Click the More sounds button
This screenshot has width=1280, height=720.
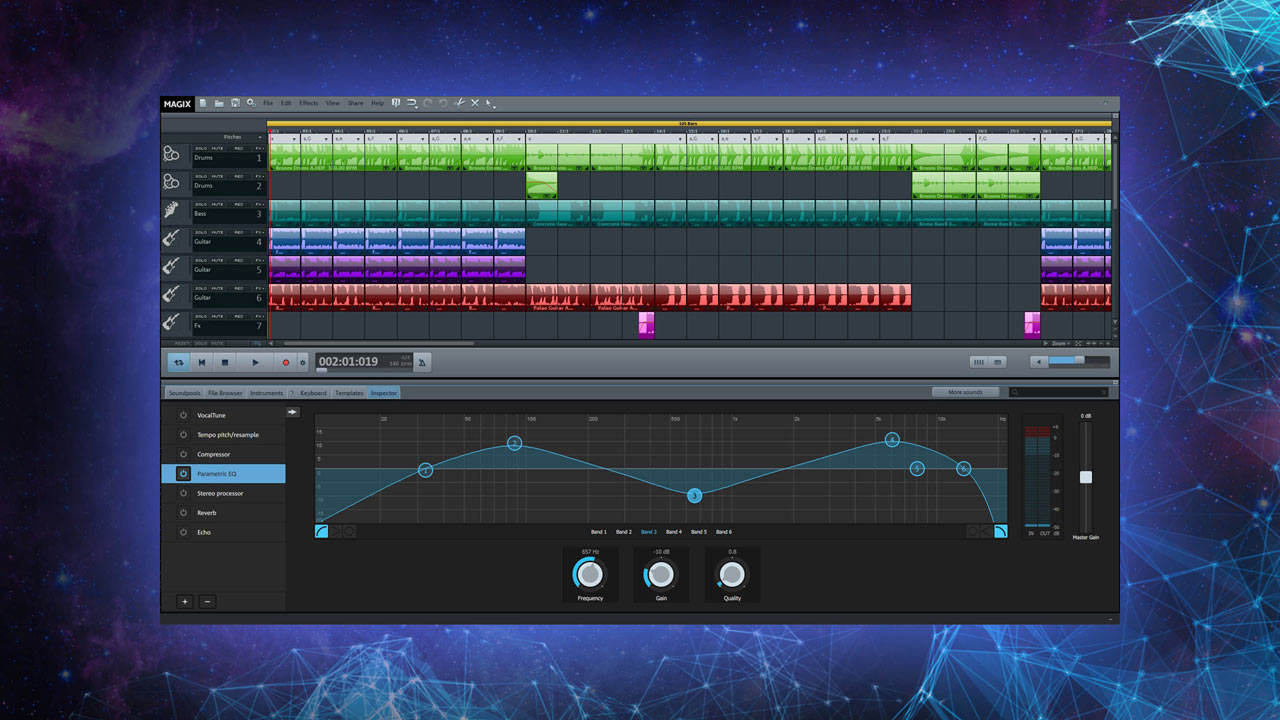[964, 392]
